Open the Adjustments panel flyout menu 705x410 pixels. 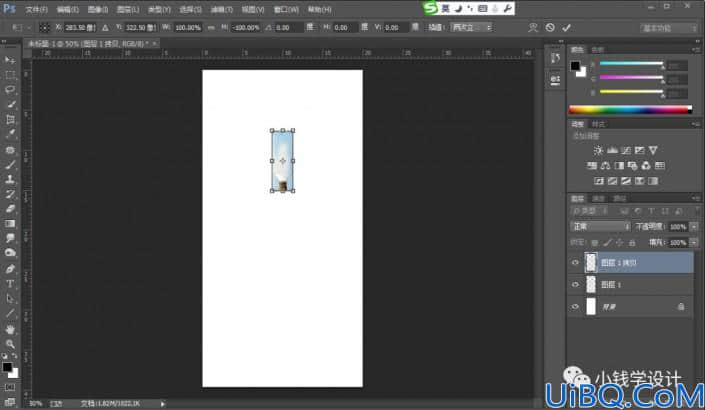click(696, 124)
